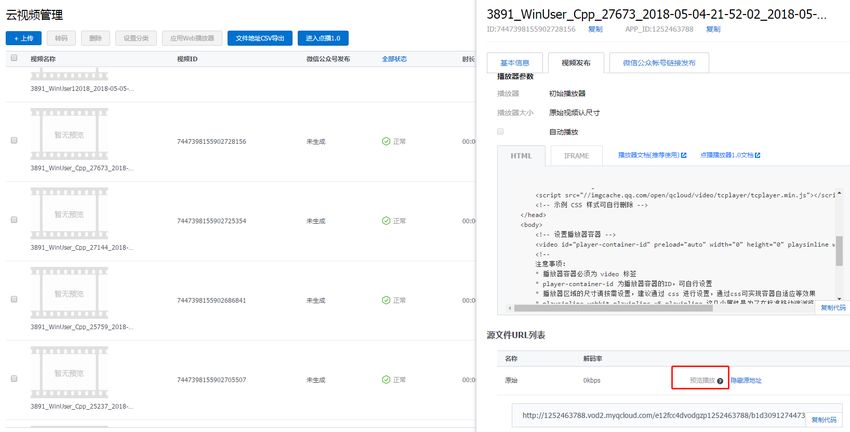Click inside the HTML embed code area
Viewport: 850px width, 432px height.
[x=670, y=244]
